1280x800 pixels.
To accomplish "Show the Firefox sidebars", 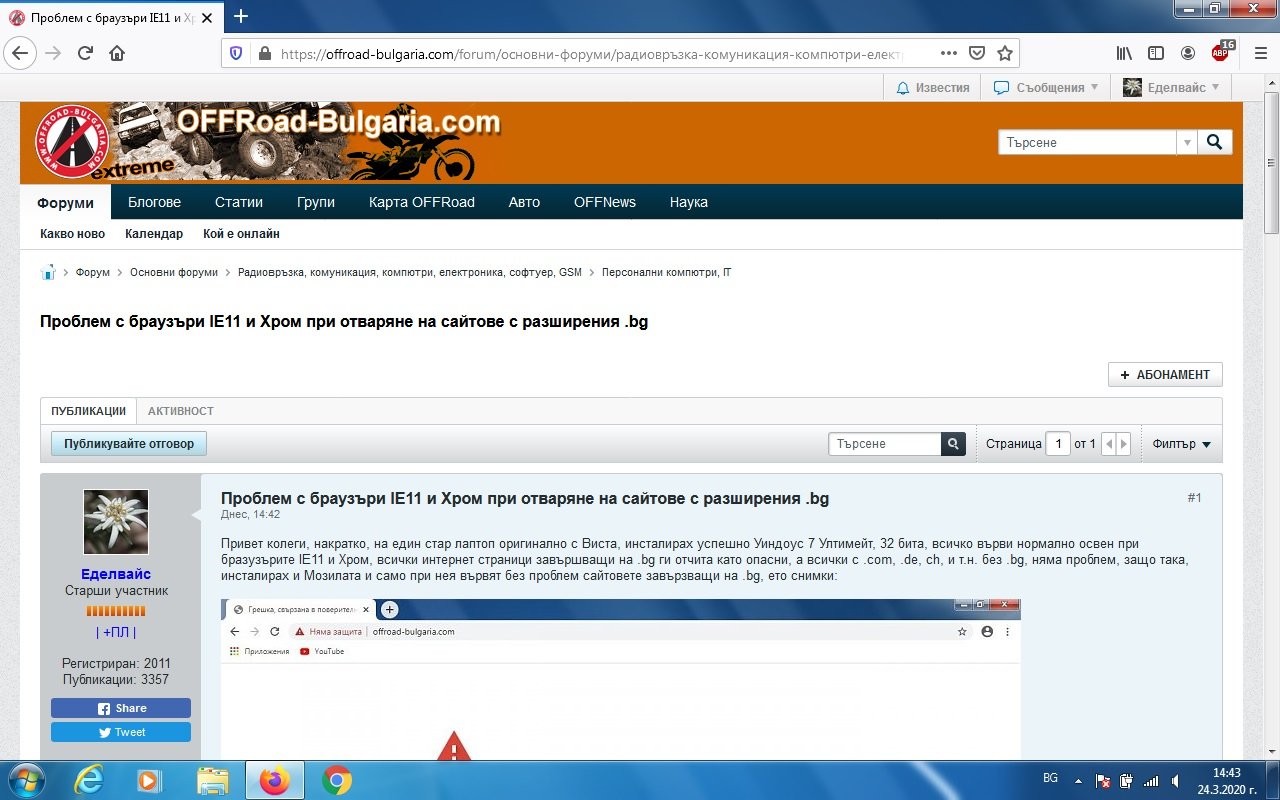I will (x=1156, y=53).
